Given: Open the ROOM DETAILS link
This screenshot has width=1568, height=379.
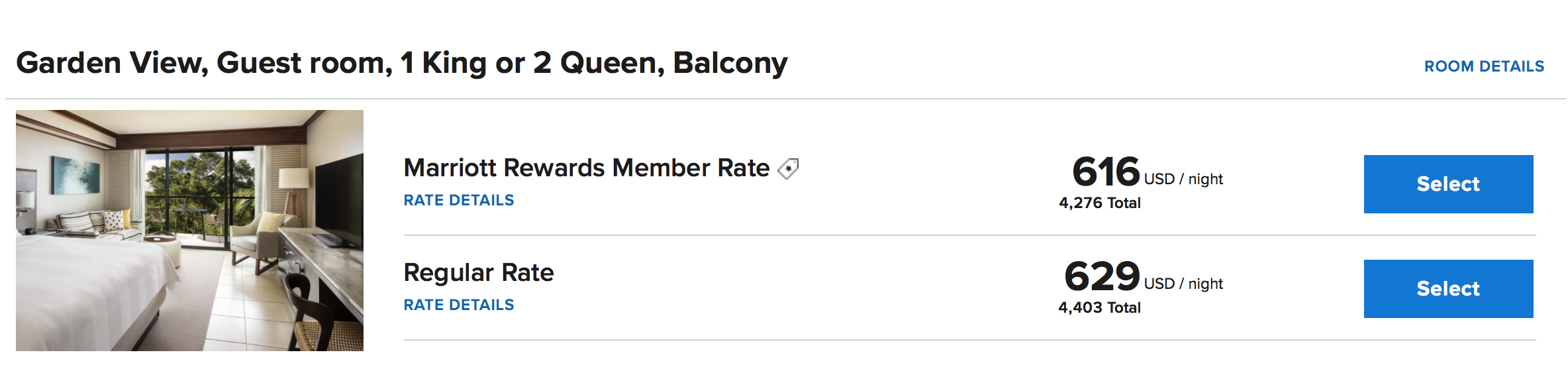Looking at the screenshot, I should [x=1484, y=66].
